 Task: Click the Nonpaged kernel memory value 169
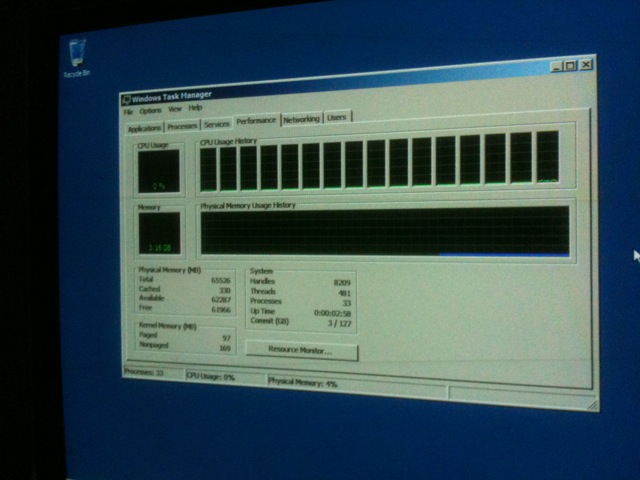[225, 348]
